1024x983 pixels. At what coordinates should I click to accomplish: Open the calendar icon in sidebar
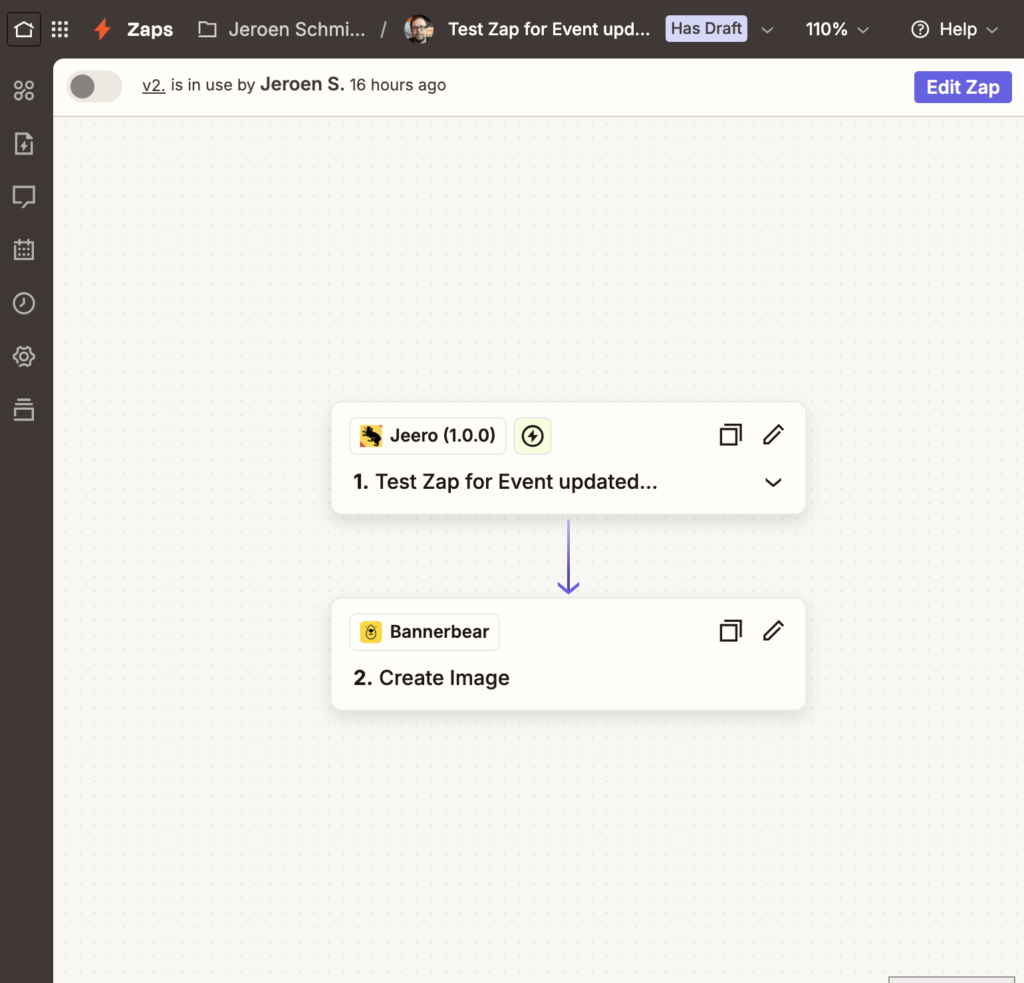pyautogui.click(x=24, y=250)
